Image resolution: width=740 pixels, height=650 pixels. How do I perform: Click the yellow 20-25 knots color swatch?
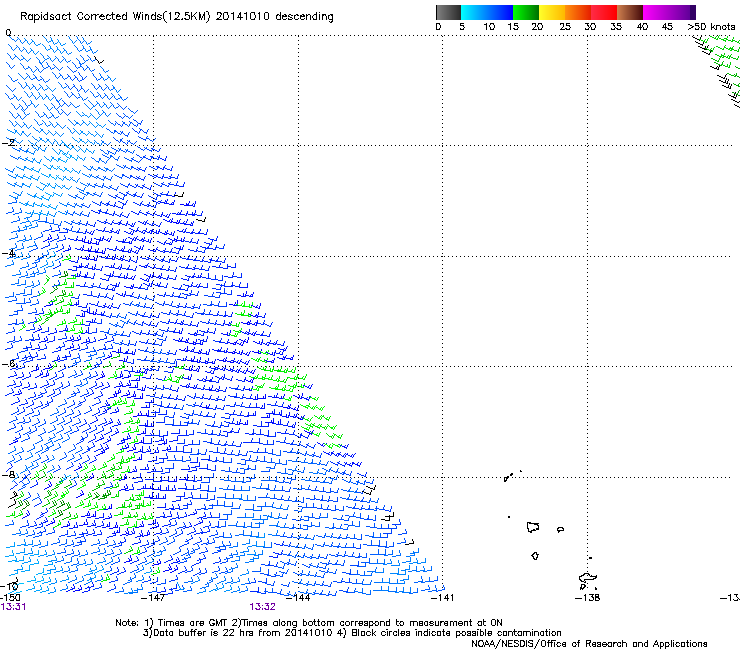coord(552,12)
